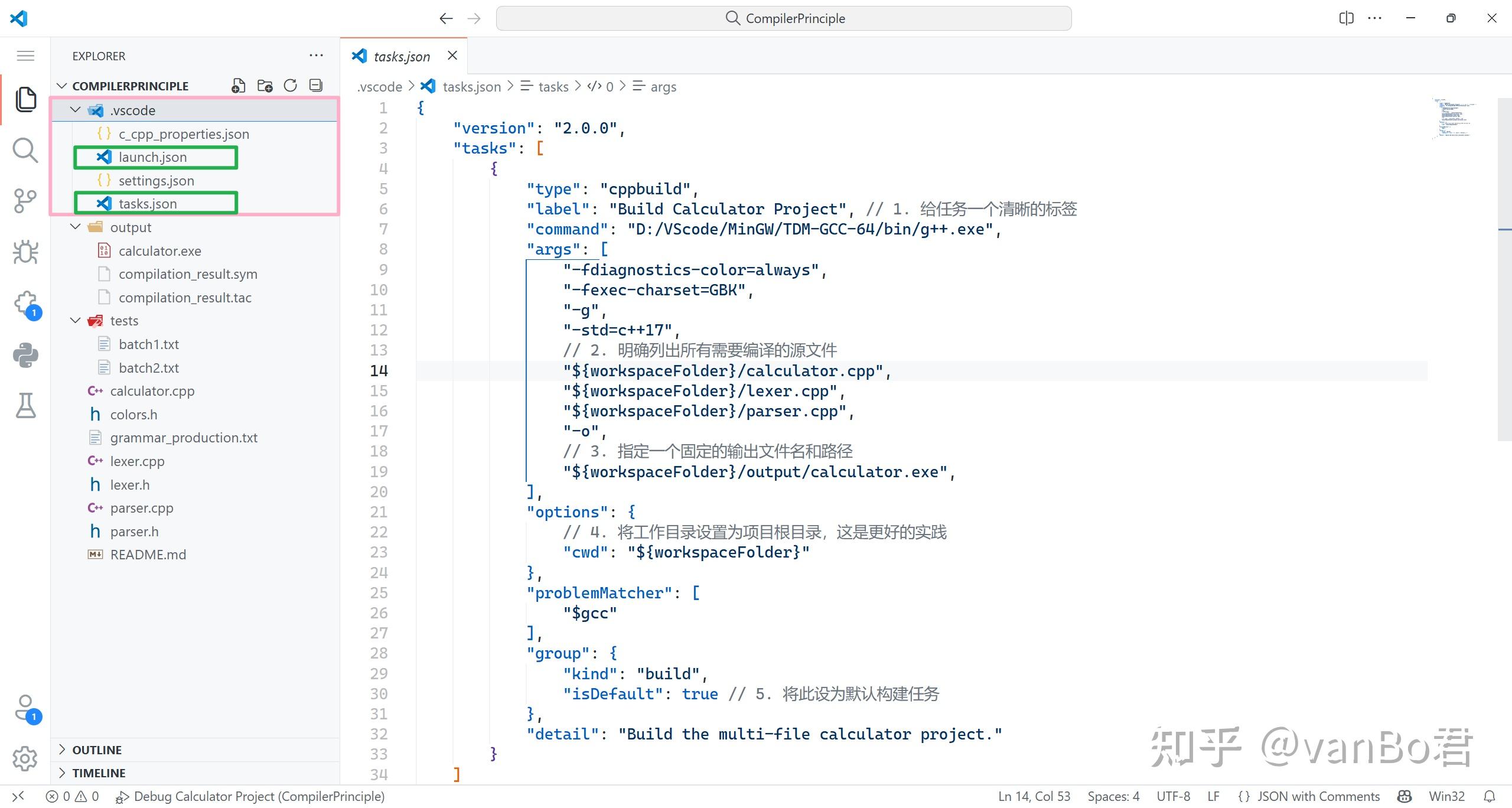Open the Run and Debug icon

25,252
